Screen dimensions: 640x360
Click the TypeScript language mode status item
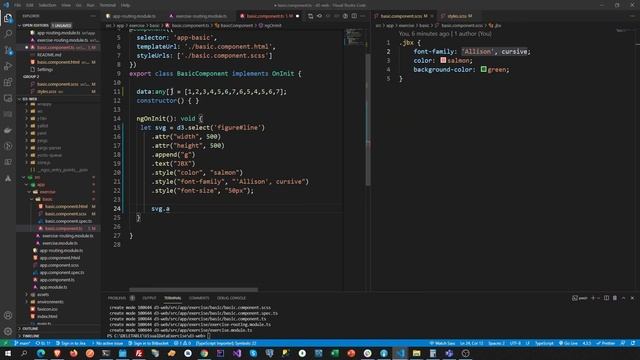pyautogui.click(x=544, y=343)
